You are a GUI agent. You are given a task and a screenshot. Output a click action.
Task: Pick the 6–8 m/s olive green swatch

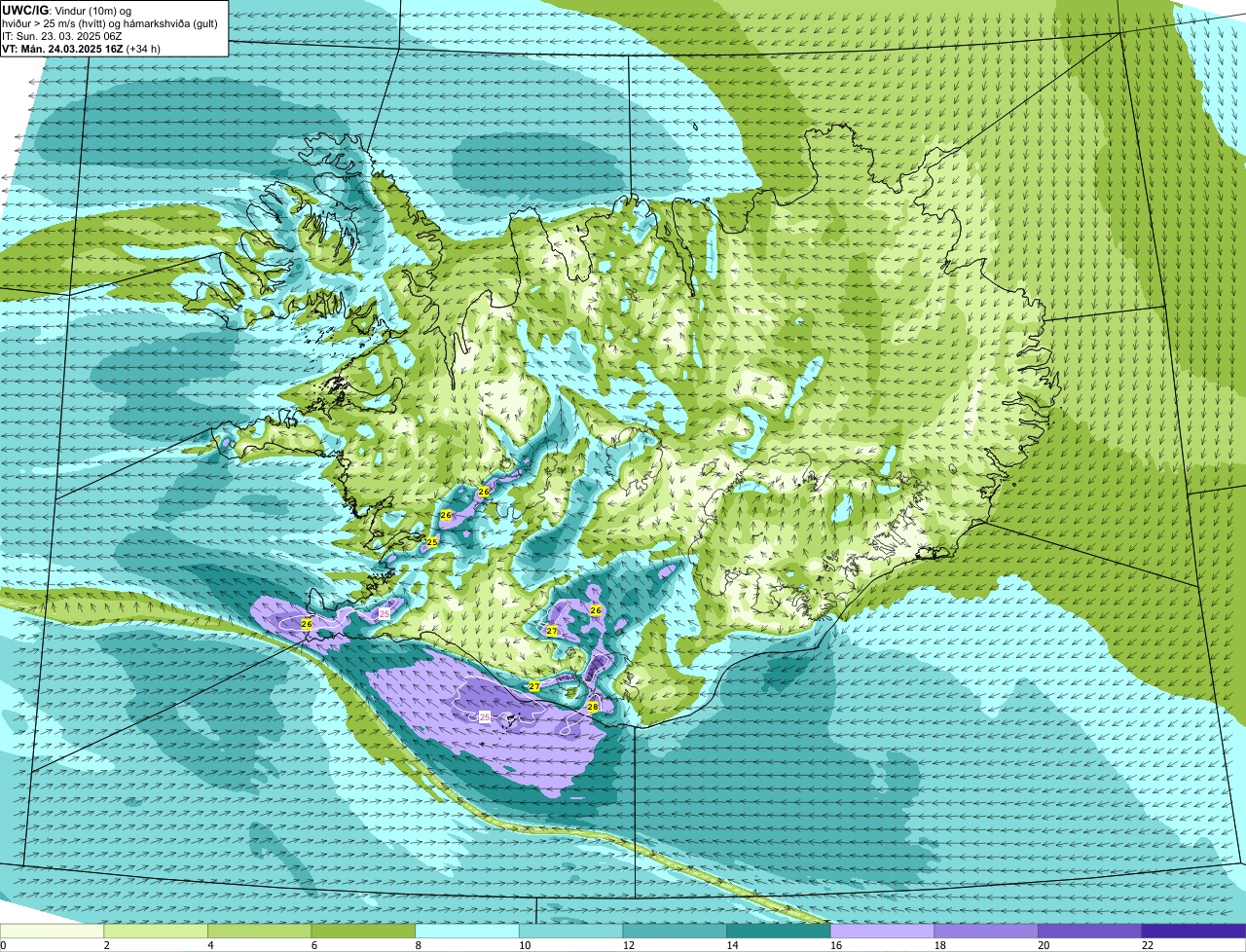(363, 932)
